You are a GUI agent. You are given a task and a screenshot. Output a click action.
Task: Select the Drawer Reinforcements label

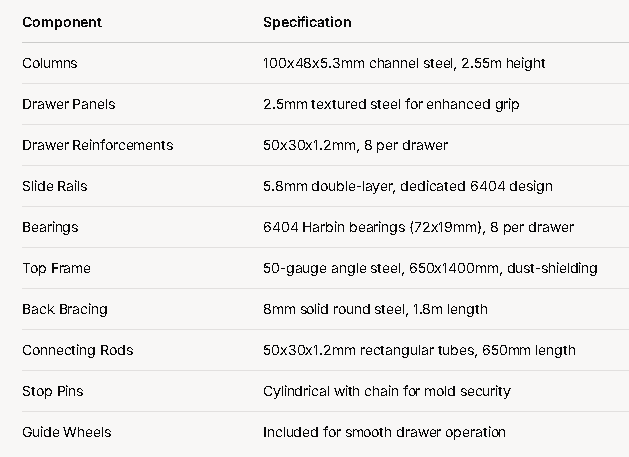98,145
